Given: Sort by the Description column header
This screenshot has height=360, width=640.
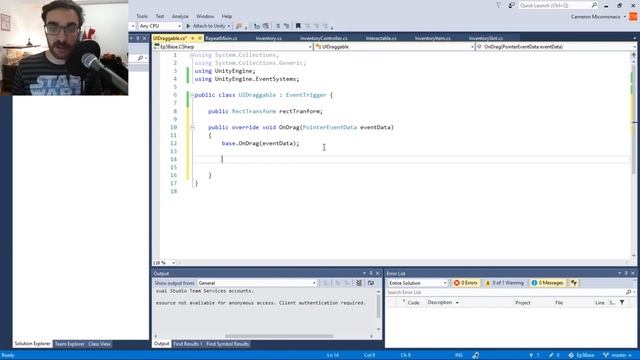Looking at the screenshot, I should coord(440,302).
